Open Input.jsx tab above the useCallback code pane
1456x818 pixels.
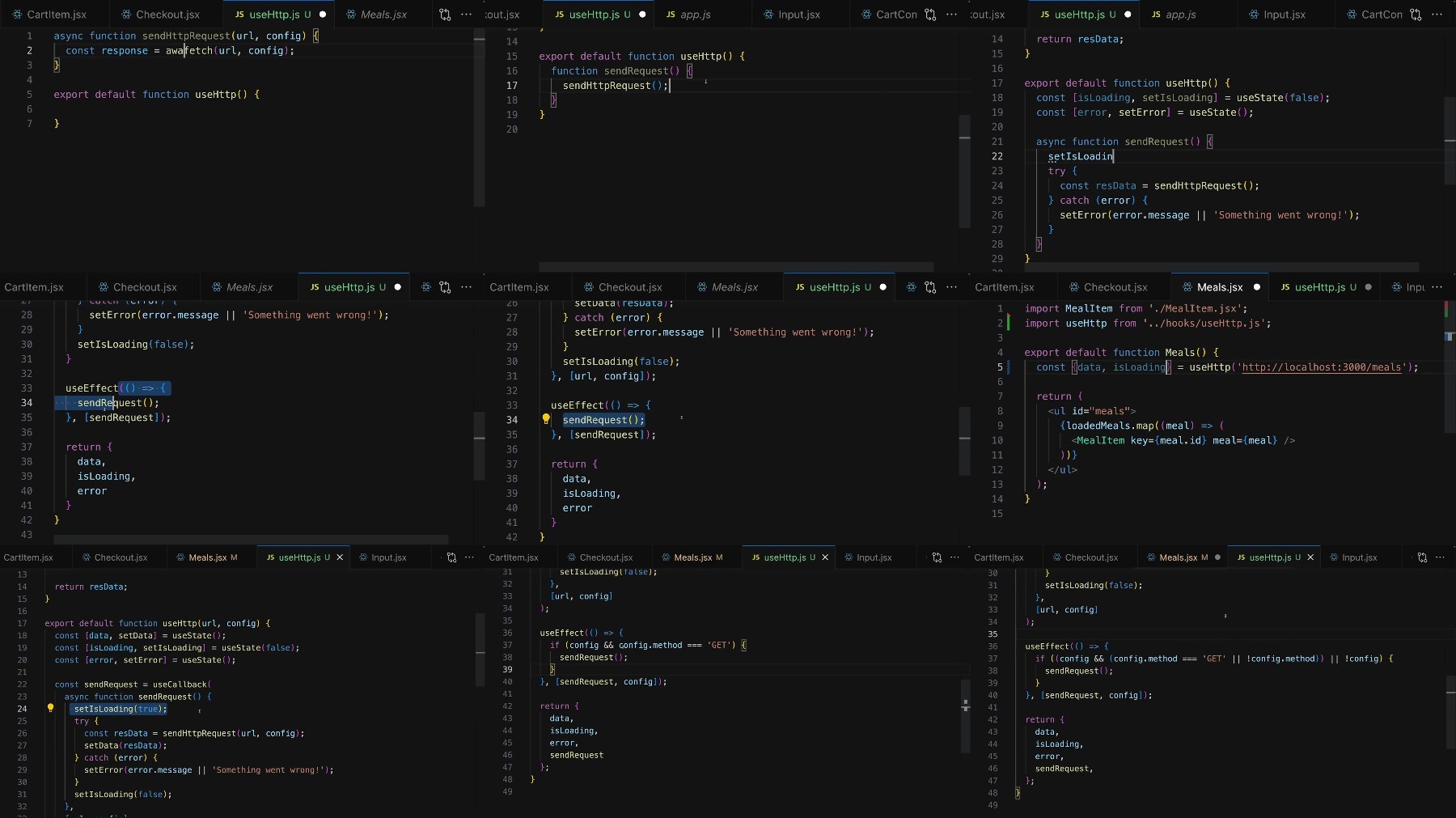(388, 557)
